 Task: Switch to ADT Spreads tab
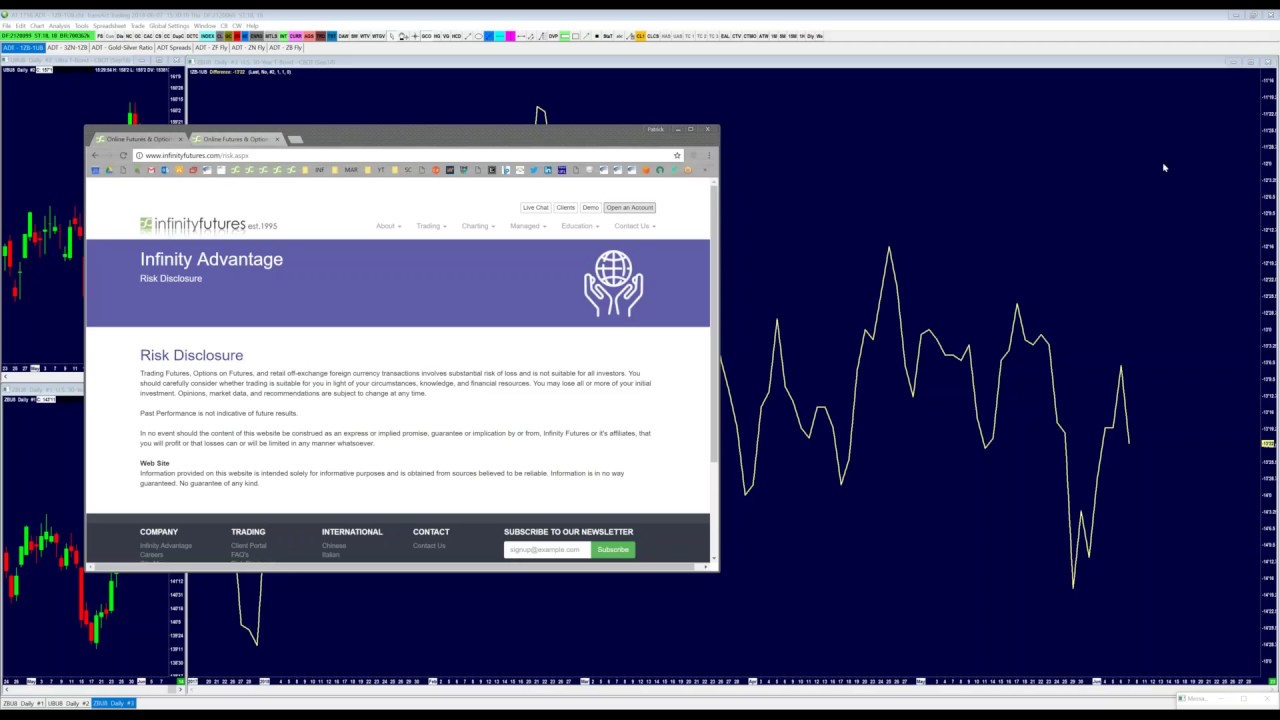[x=174, y=48]
